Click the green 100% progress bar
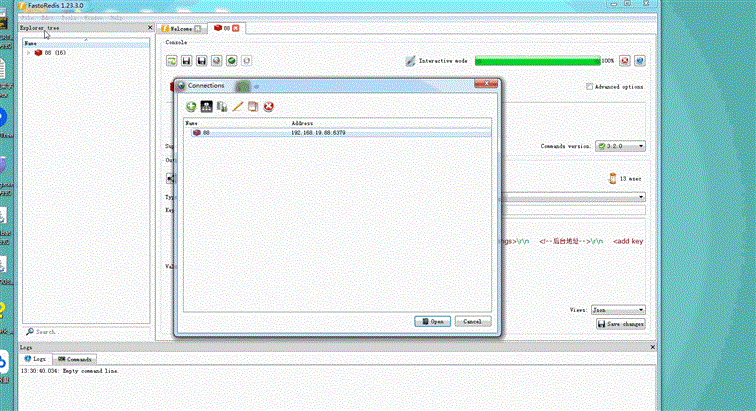756x411 pixels. click(538, 61)
